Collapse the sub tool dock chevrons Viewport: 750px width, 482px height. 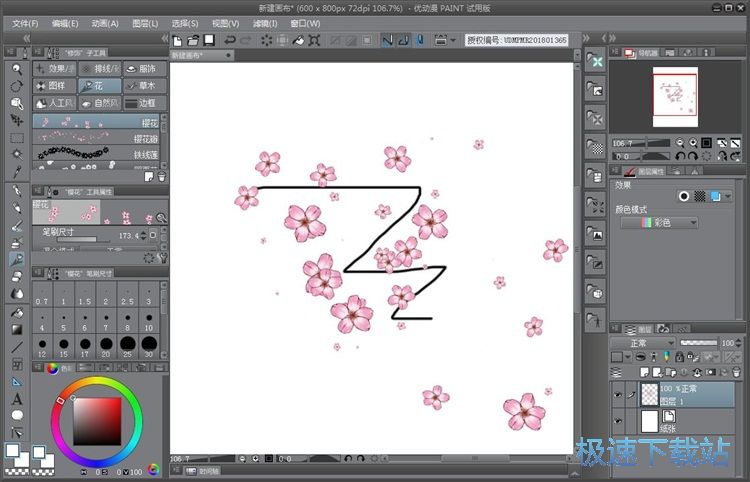pyautogui.click(x=165, y=38)
